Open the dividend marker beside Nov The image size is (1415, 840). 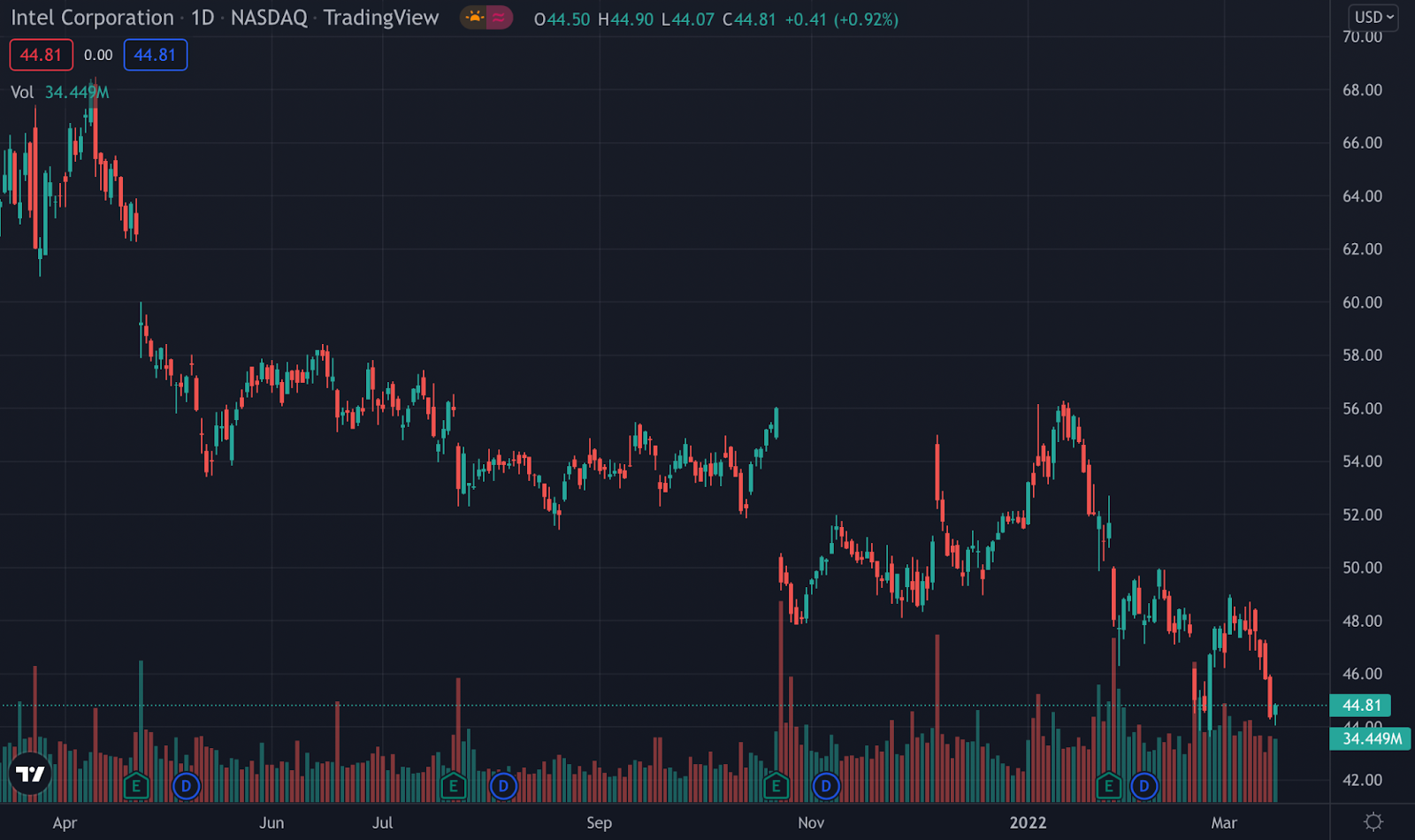pyautogui.click(x=826, y=785)
